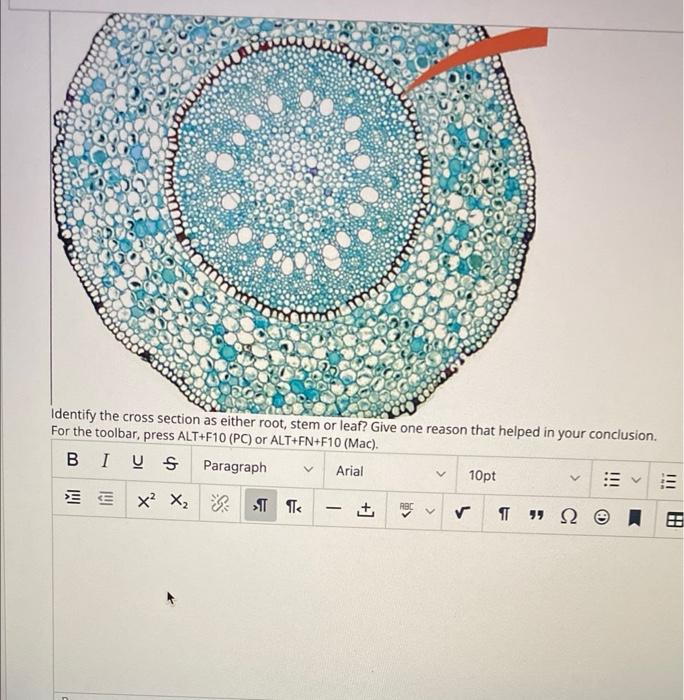This screenshot has width=684, height=700.
Task: Apply superscript formatting
Action: (x=146, y=500)
